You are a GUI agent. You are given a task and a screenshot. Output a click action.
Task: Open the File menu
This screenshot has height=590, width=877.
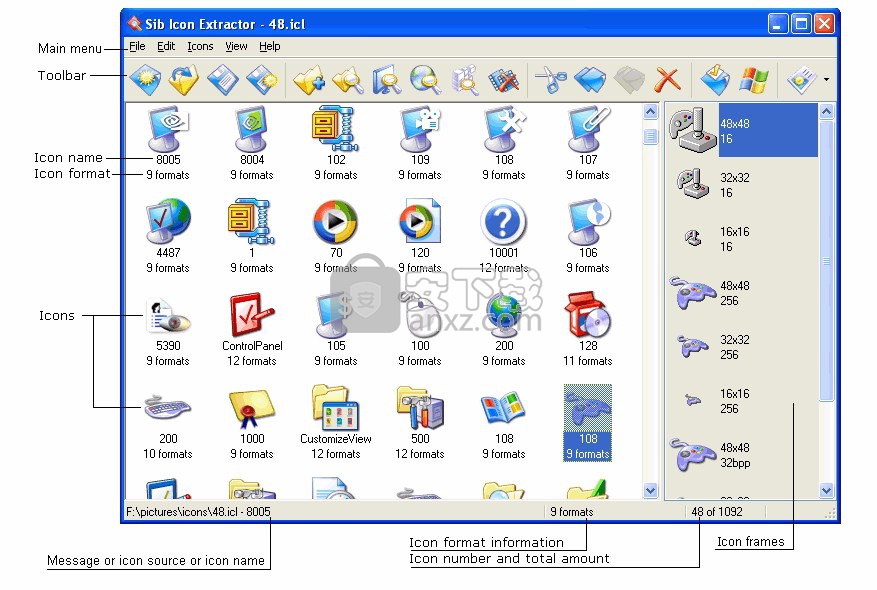coord(137,46)
